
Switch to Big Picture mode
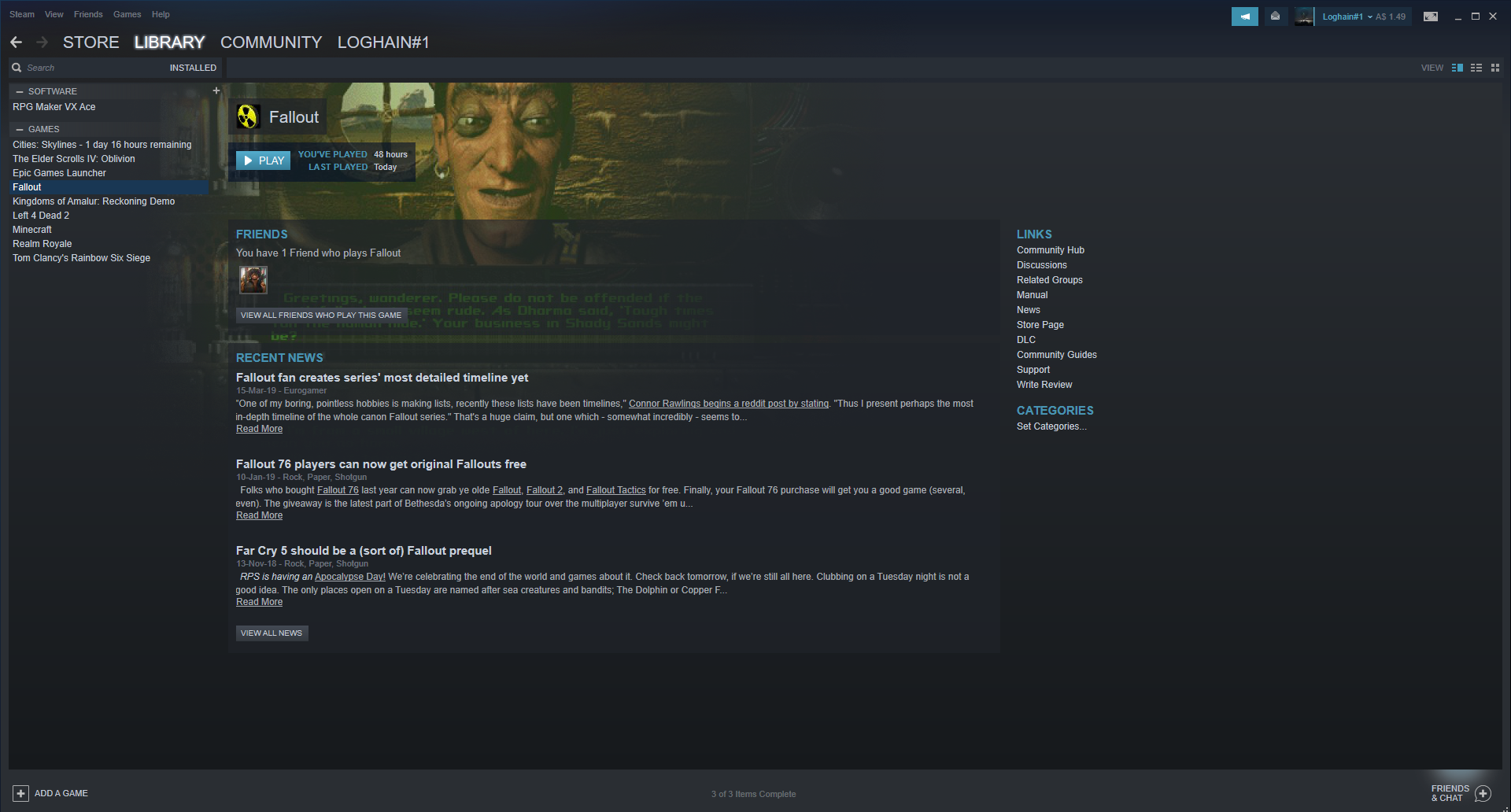(x=1431, y=17)
